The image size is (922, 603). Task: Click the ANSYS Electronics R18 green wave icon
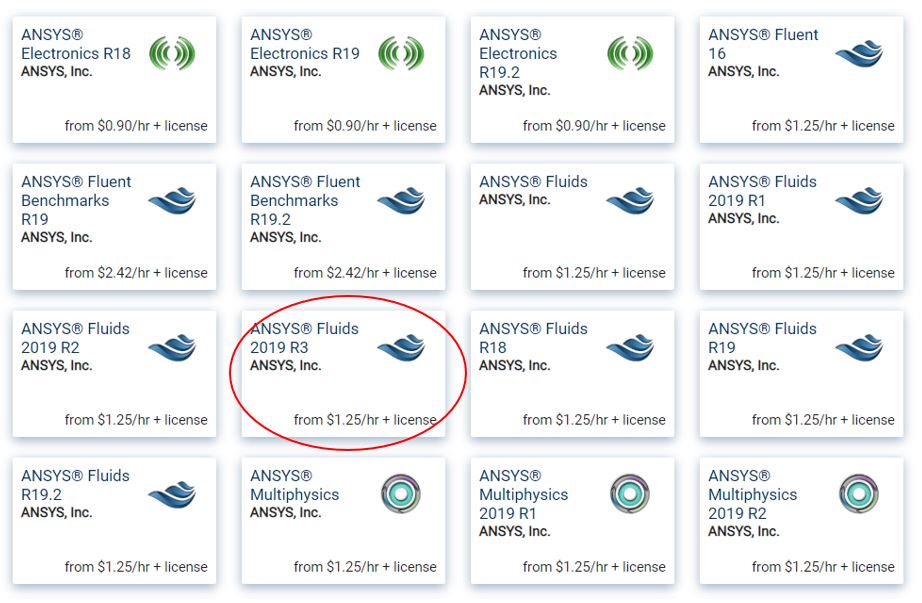tap(172, 54)
